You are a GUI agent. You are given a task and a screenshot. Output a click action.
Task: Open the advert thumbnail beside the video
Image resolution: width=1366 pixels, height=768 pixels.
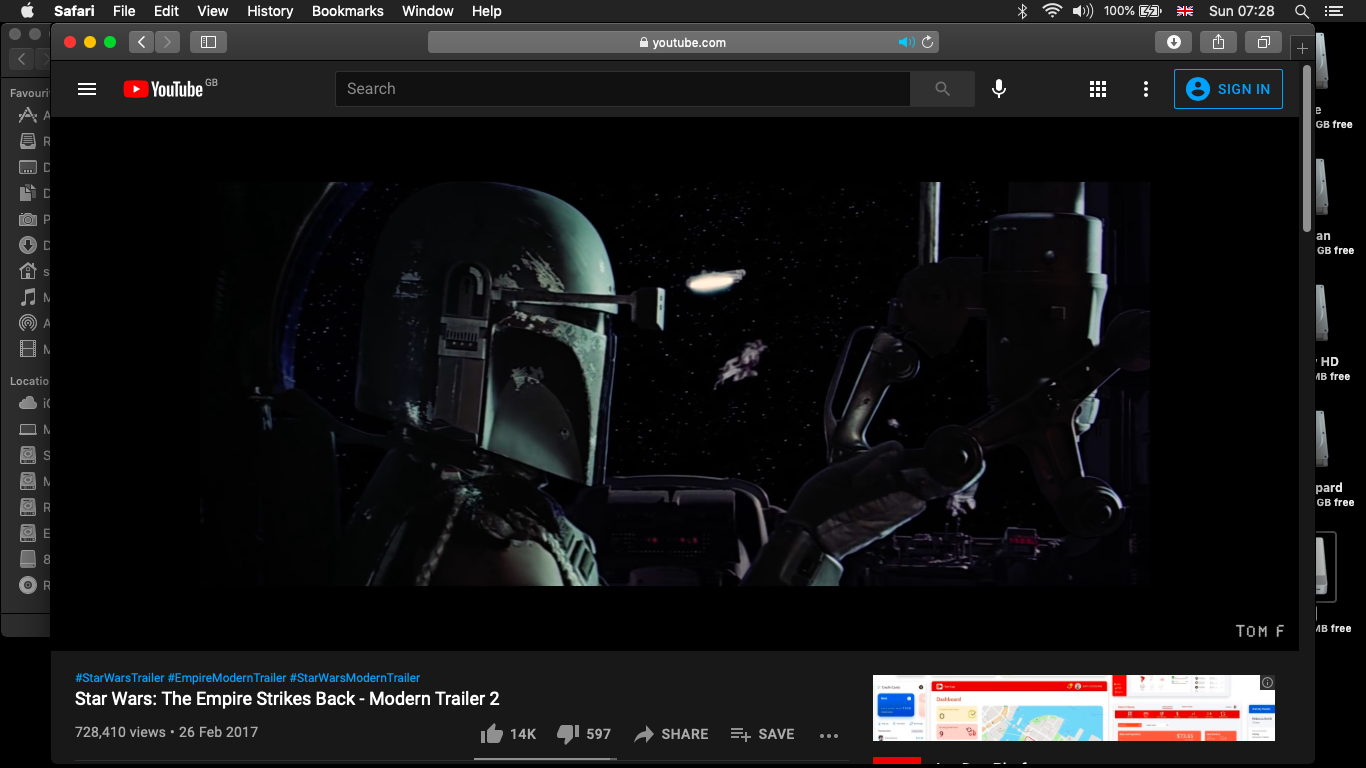(x=1074, y=708)
